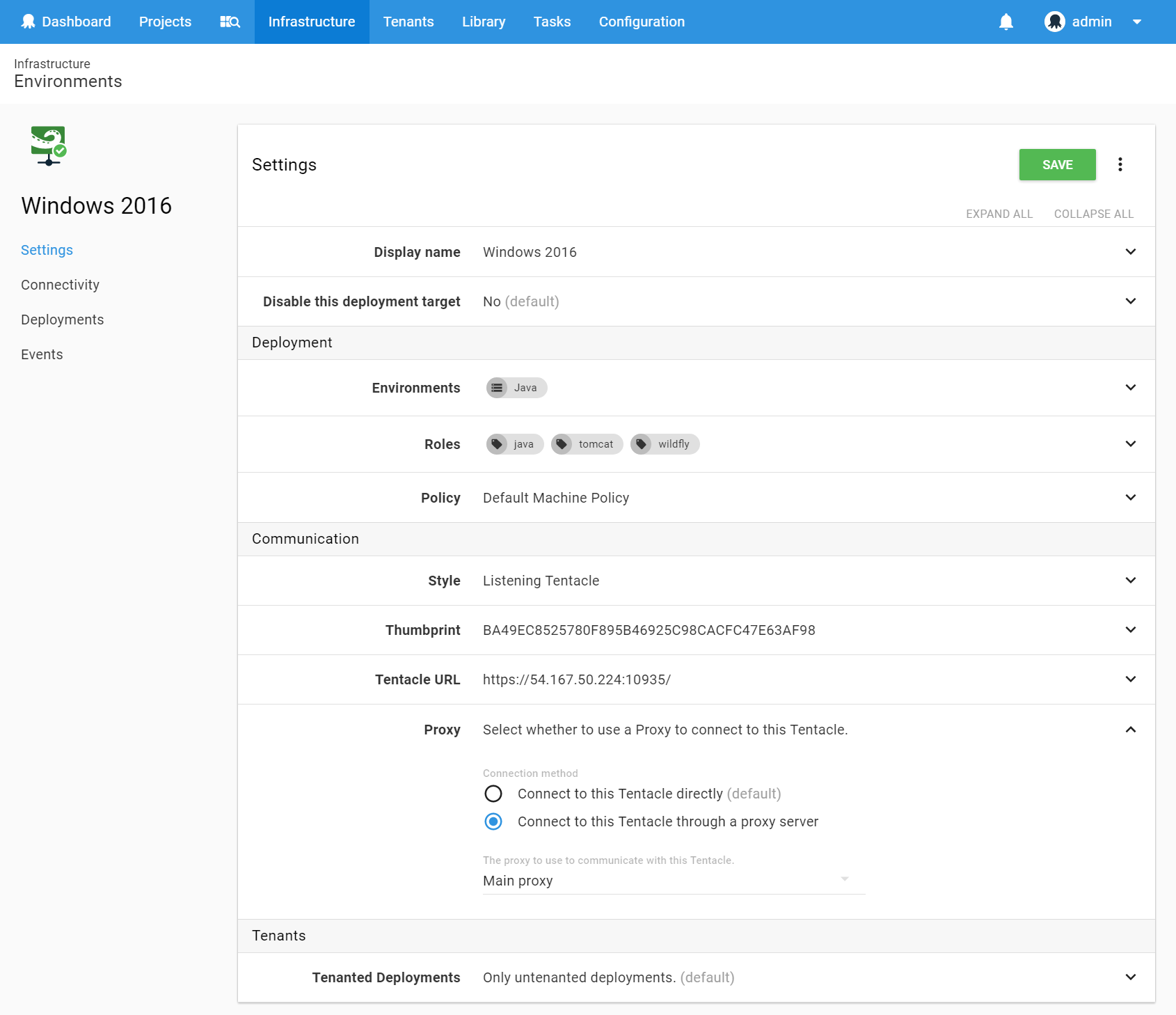Viewport: 1176px width, 1015px height.
Task: Select 'Connect through a proxy server' radio
Action: [493, 821]
